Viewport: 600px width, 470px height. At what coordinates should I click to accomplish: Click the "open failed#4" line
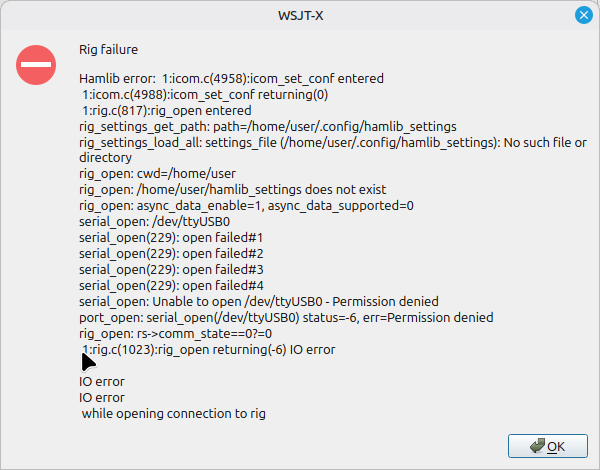click(x=170, y=285)
